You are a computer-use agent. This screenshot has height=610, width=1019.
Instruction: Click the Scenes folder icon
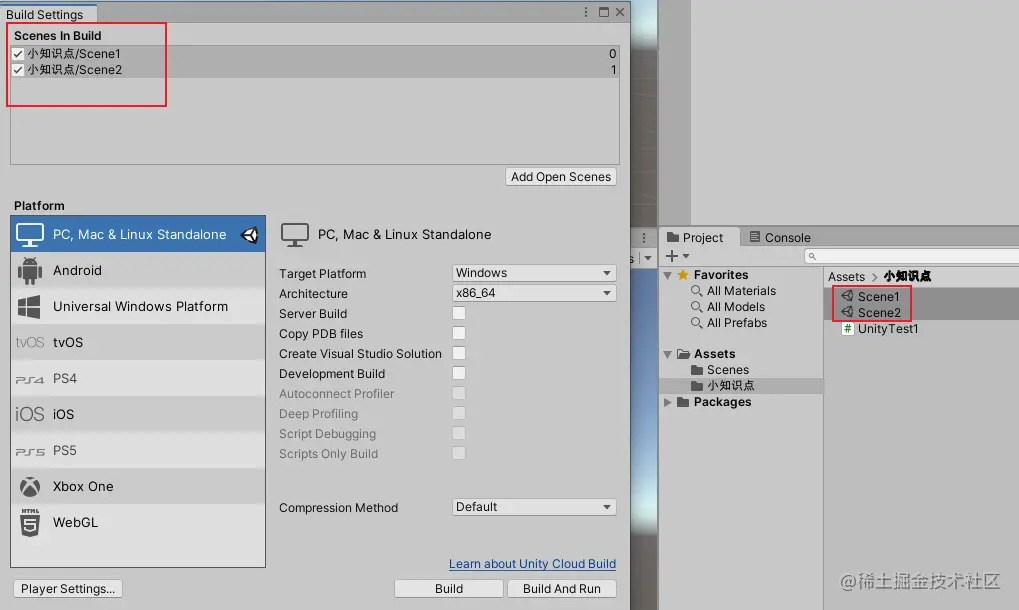click(x=697, y=370)
